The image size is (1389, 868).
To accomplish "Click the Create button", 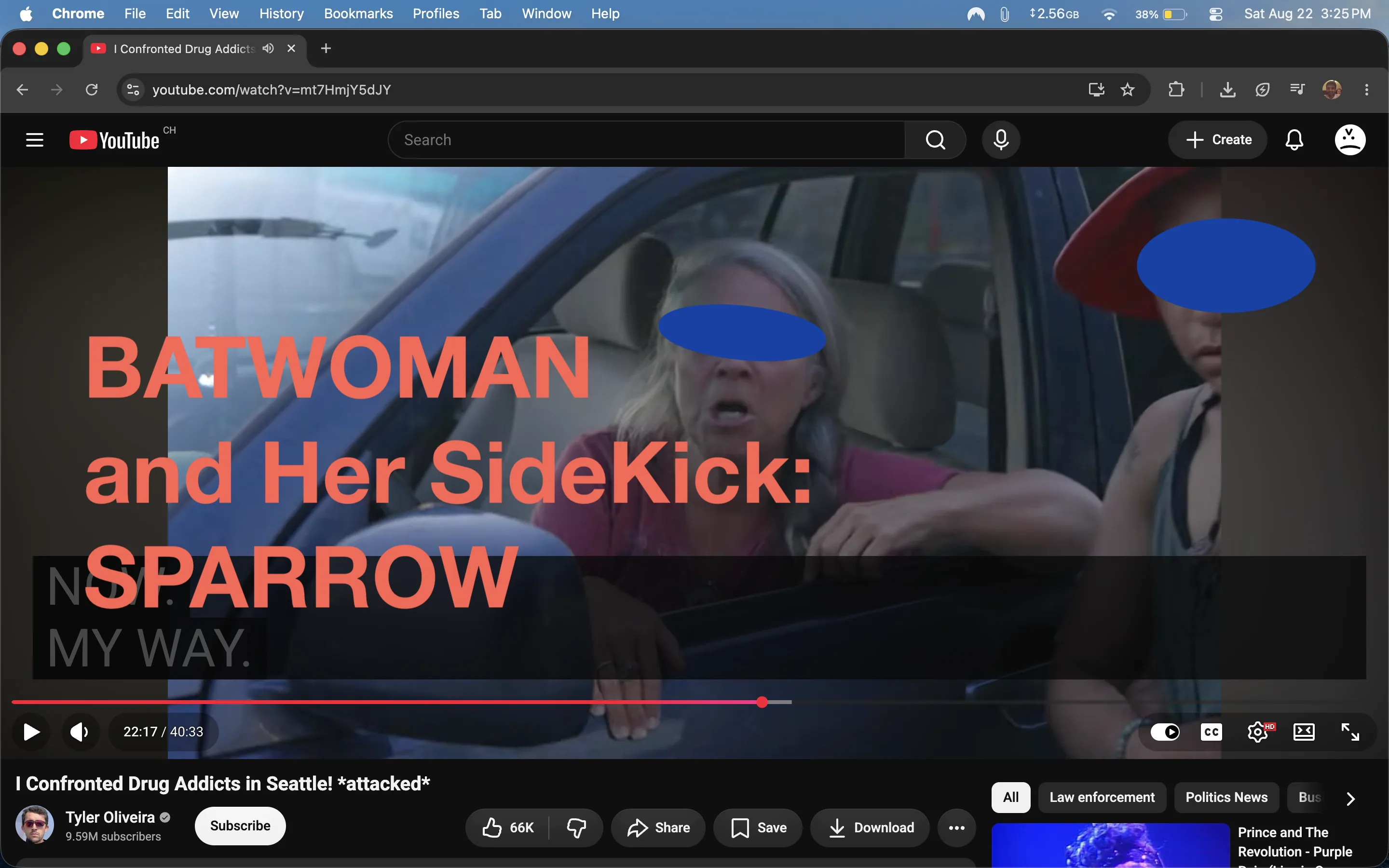I will pyautogui.click(x=1217, y=139).
